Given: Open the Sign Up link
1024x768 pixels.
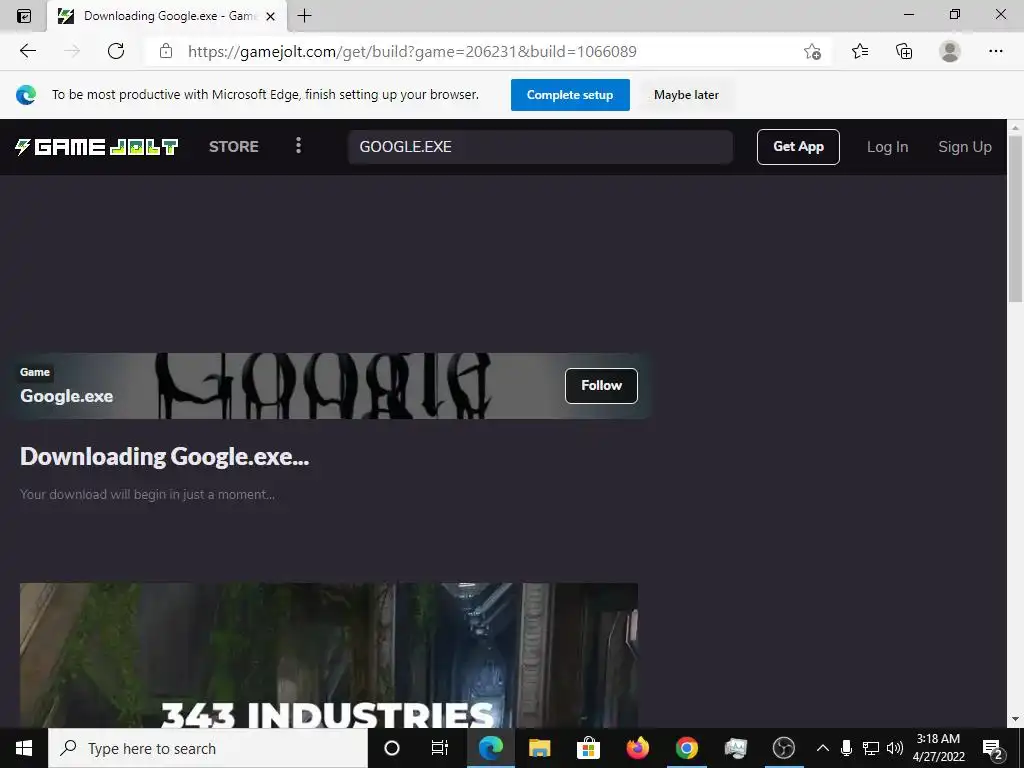Looking at the screenshot, I should tap(965, 147).
